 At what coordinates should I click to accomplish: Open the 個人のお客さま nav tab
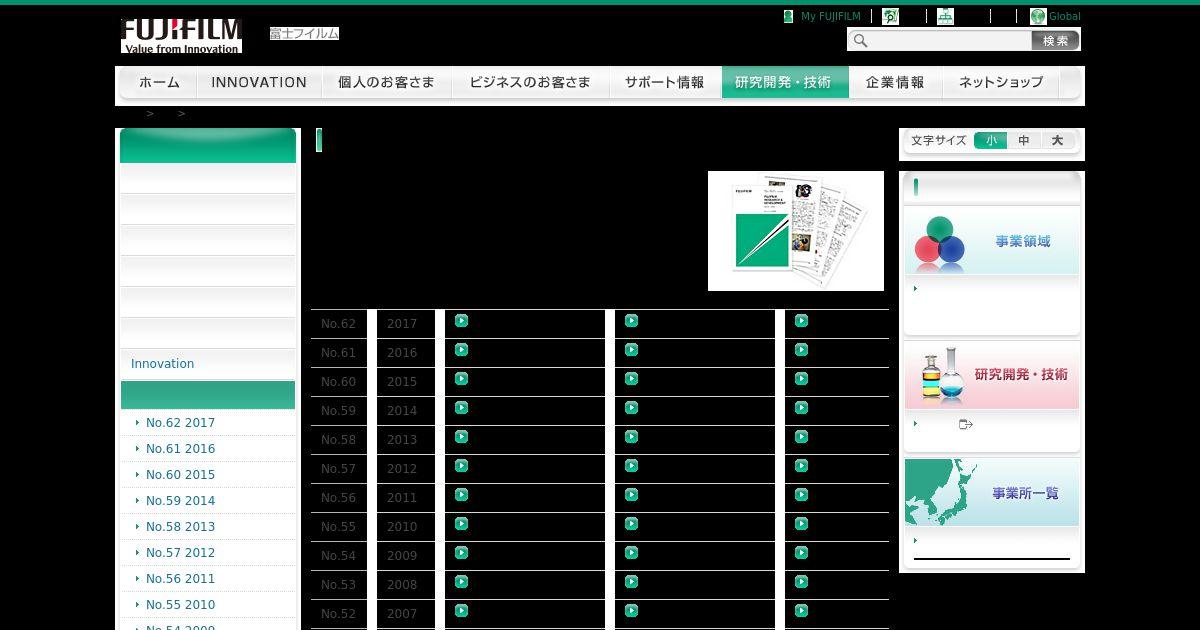click(x=387, y=83)
